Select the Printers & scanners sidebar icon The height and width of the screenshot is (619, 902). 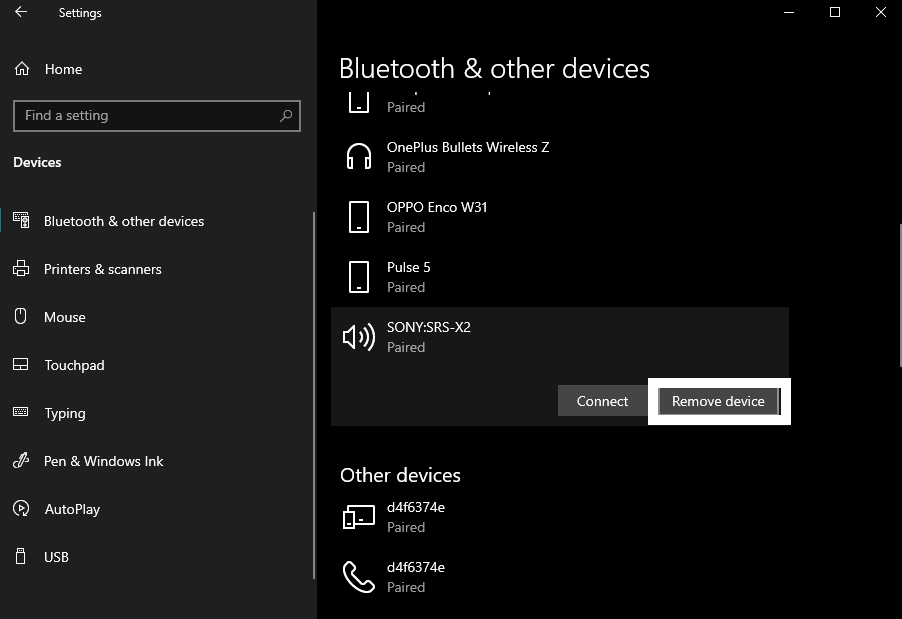[21, 269]
